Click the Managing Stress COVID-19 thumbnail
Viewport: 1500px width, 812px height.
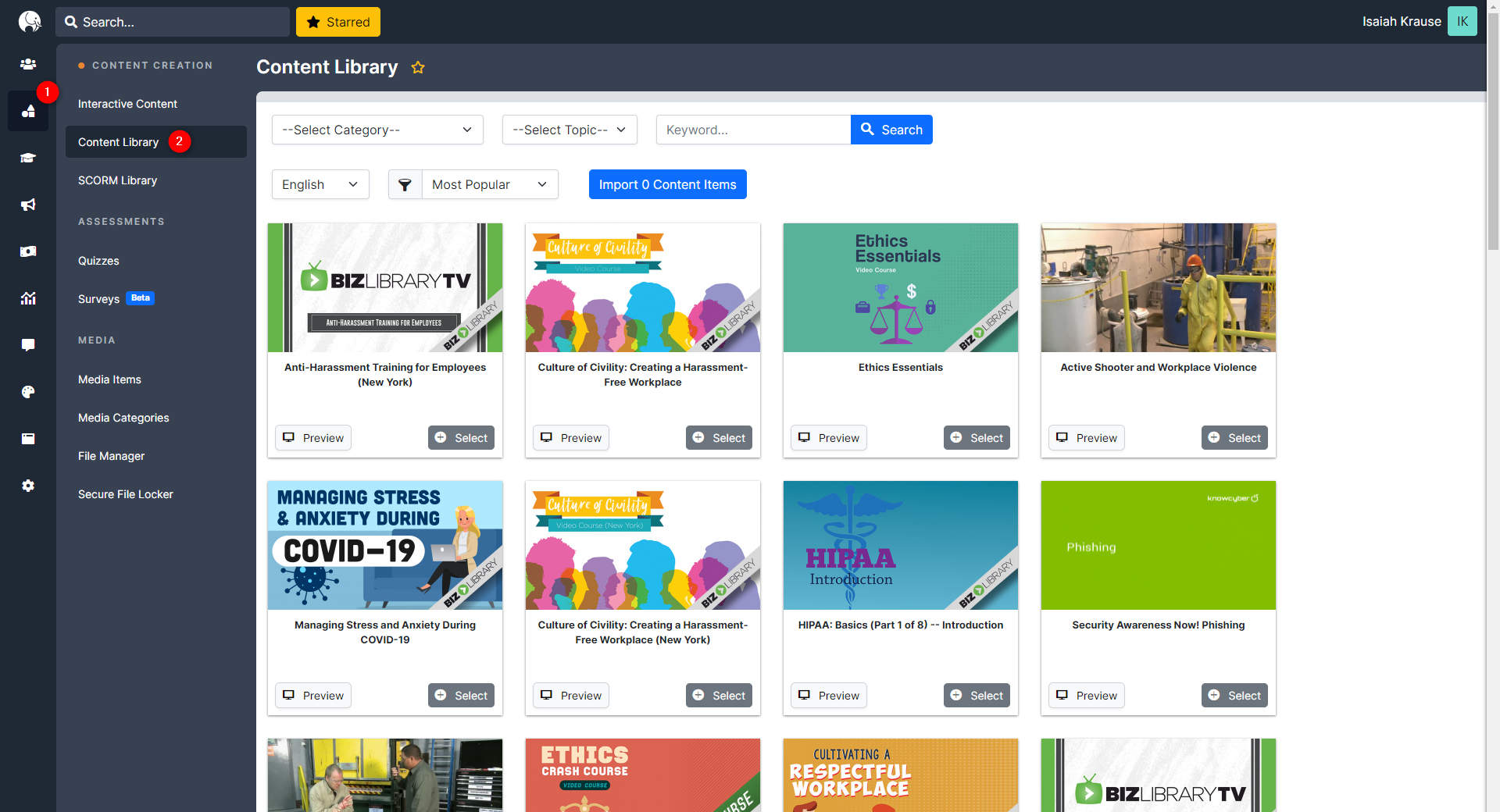385,545
